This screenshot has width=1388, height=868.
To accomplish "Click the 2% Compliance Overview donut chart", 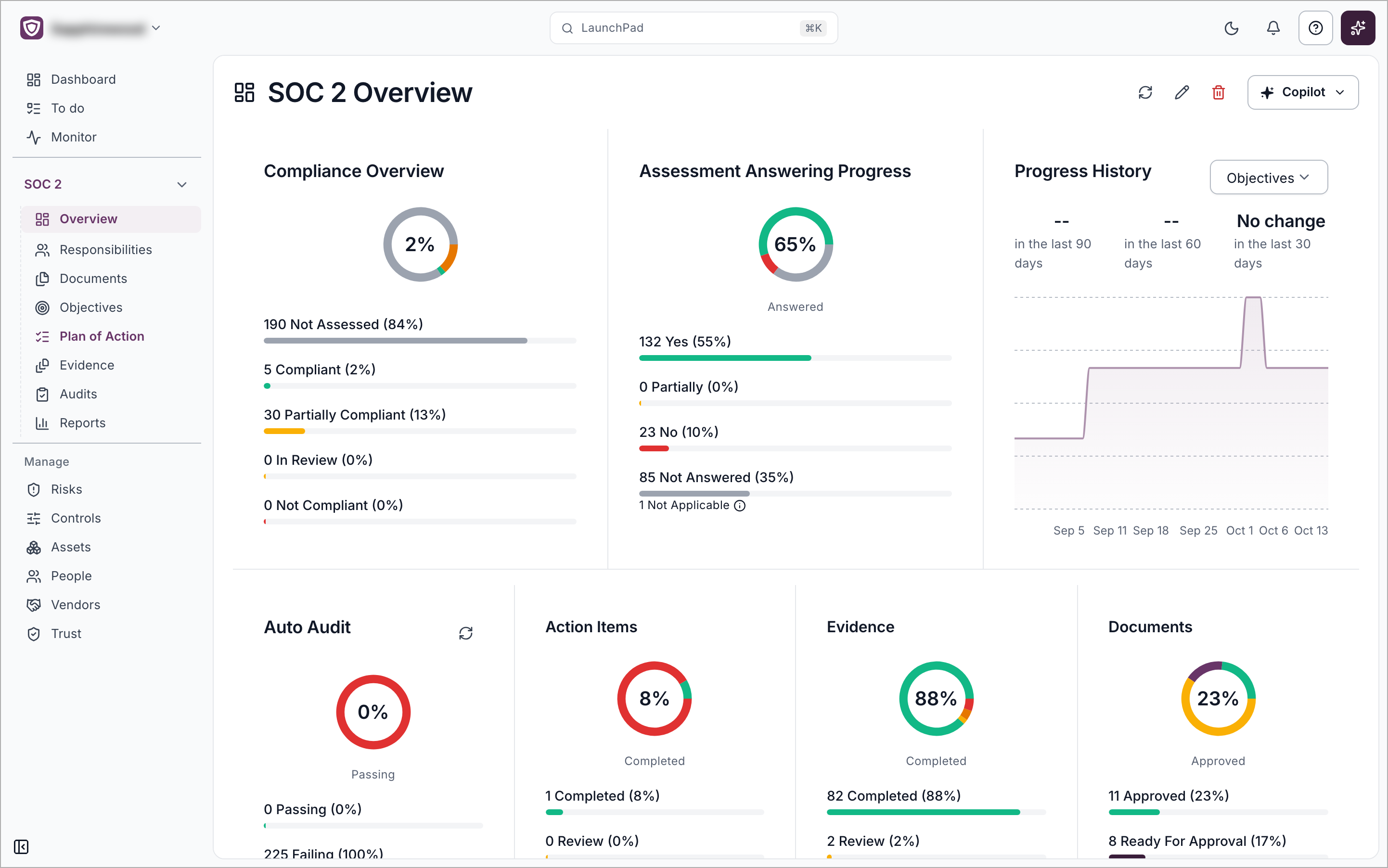I will (x=420, y=244).
